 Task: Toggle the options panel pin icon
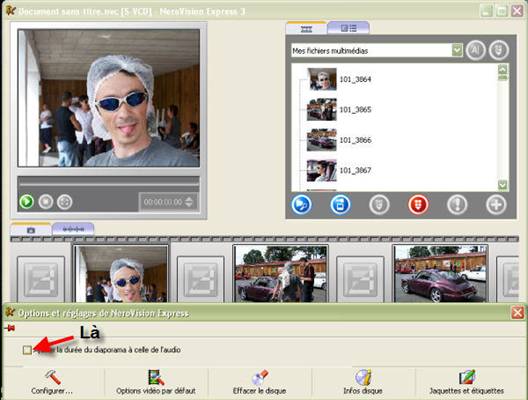click(10, 328)
